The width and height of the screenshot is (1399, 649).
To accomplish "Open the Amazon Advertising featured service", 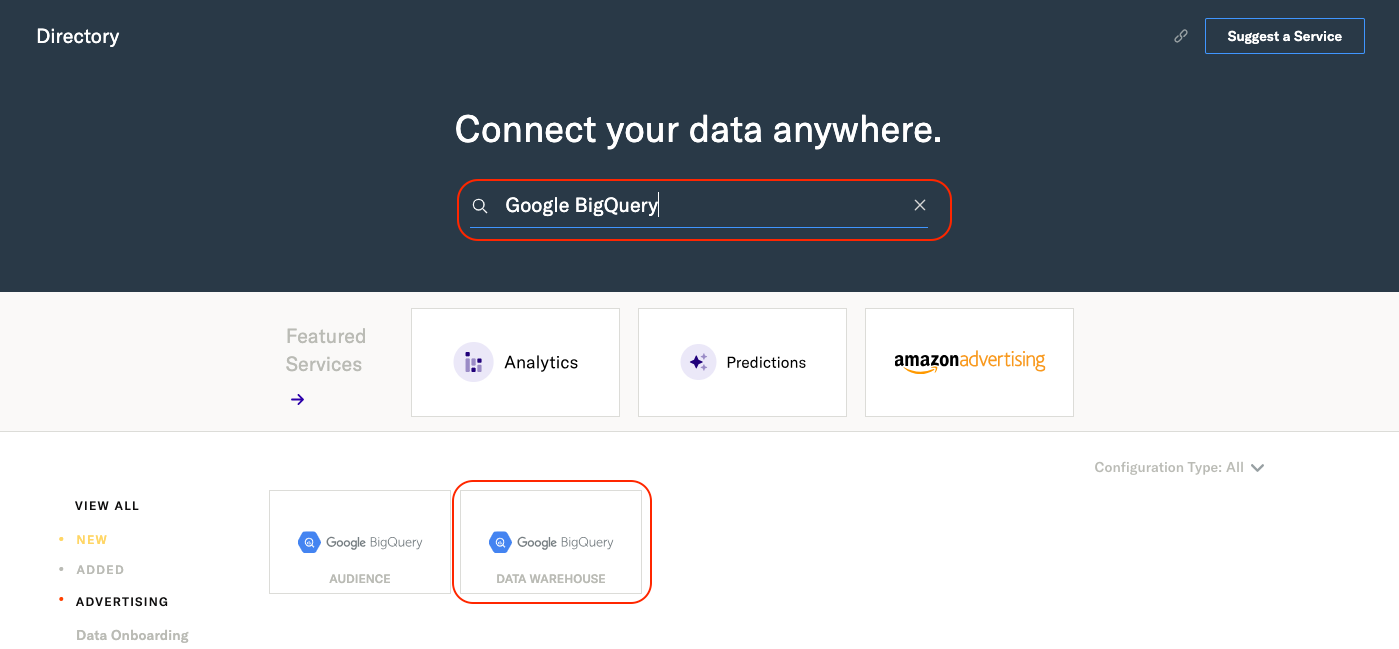I will click(x=969, y=362).
